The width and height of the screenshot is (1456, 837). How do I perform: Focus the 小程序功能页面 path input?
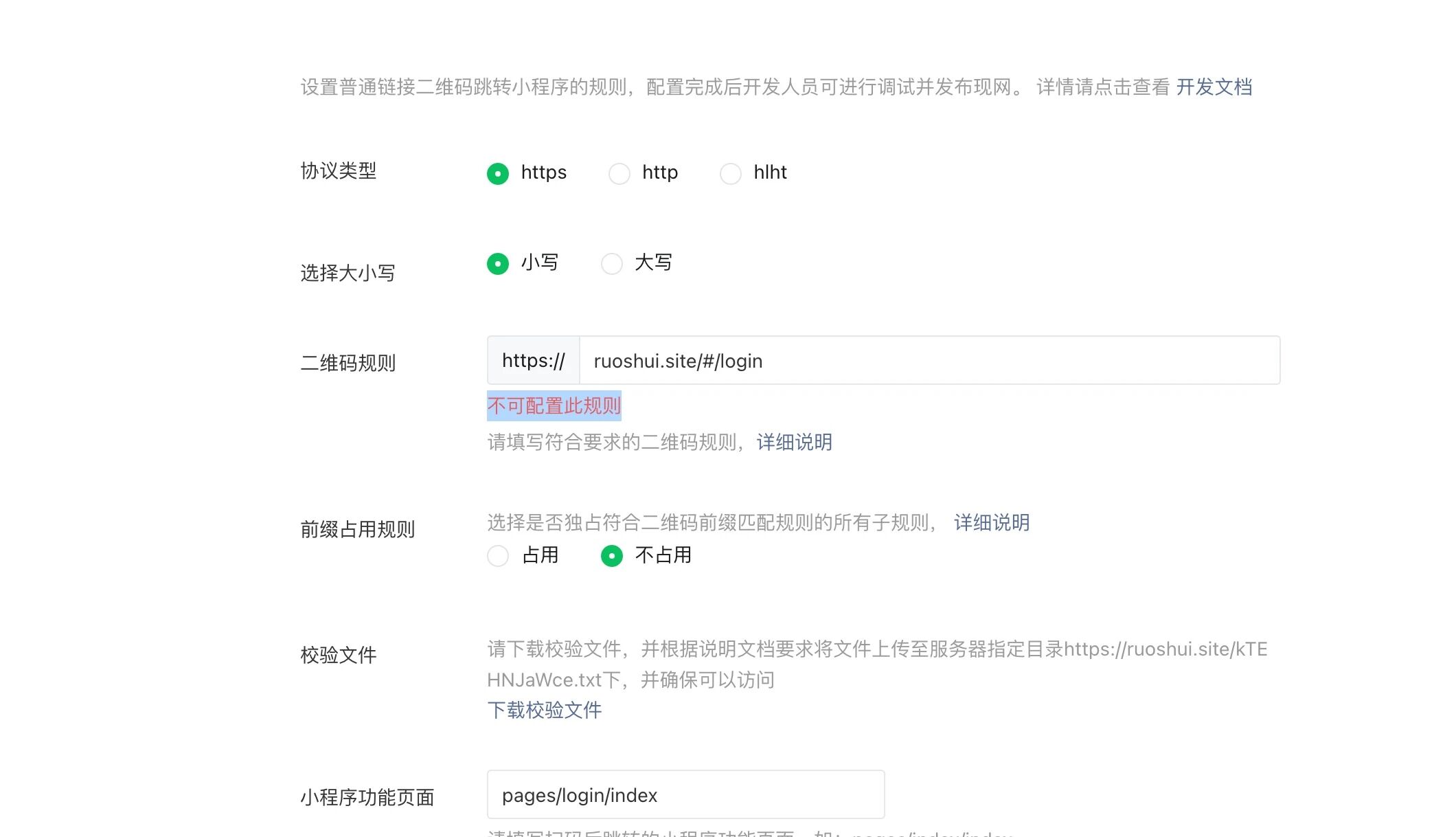tap(685, 795)
